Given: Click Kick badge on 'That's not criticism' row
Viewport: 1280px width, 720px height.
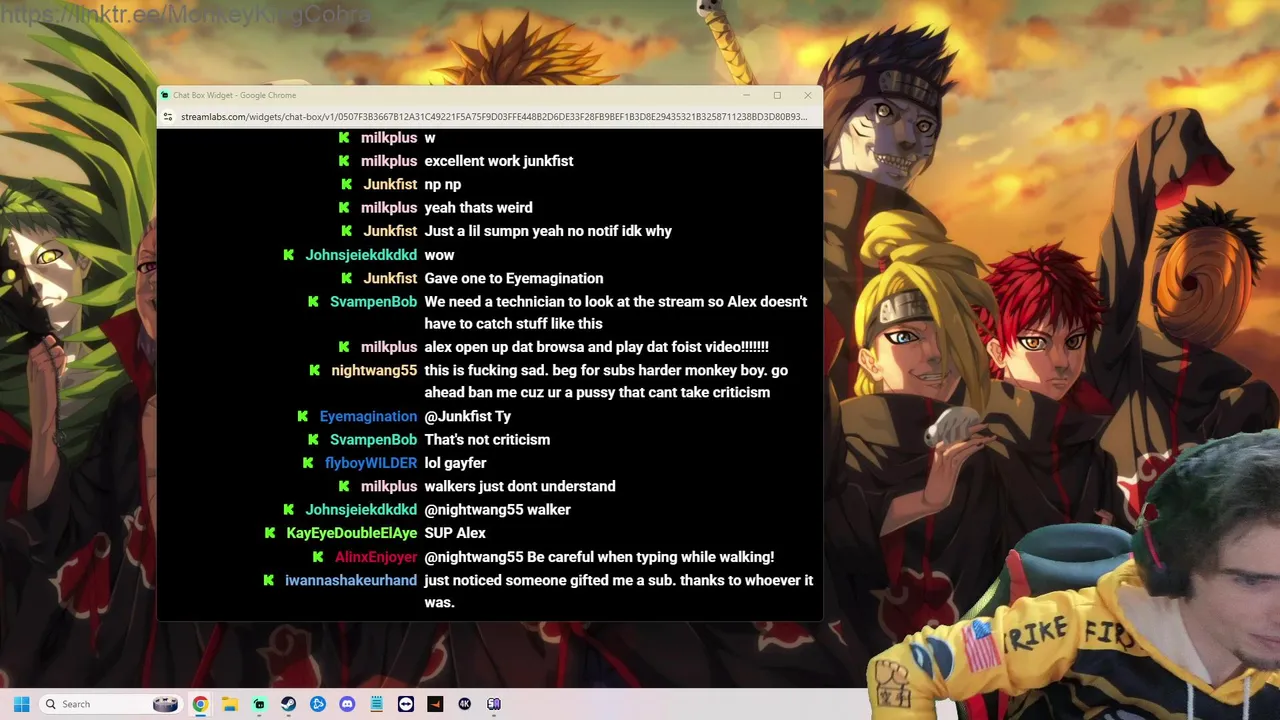Looking at the screenshot, I should [x=314, y=439].
